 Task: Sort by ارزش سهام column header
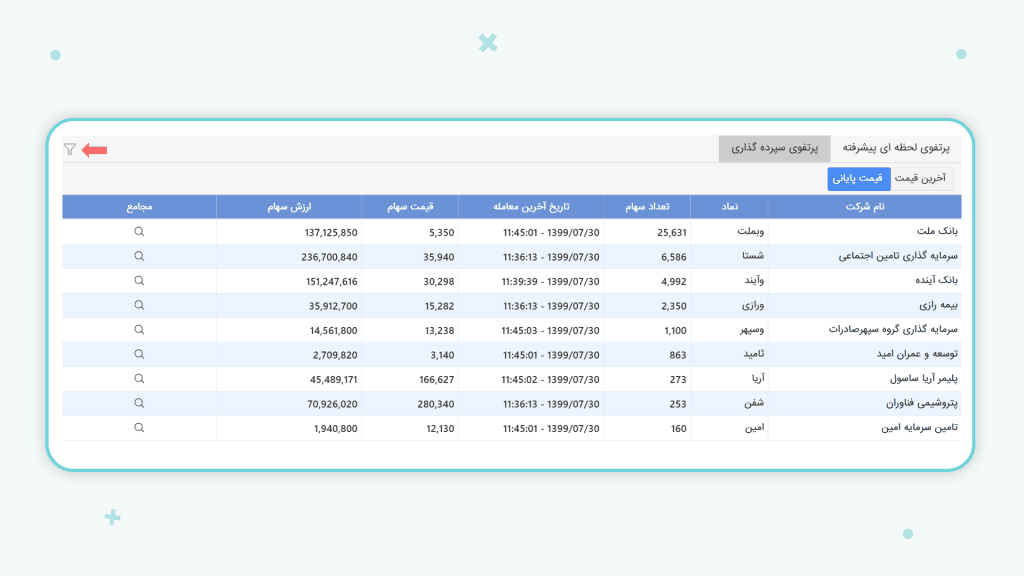289,206
